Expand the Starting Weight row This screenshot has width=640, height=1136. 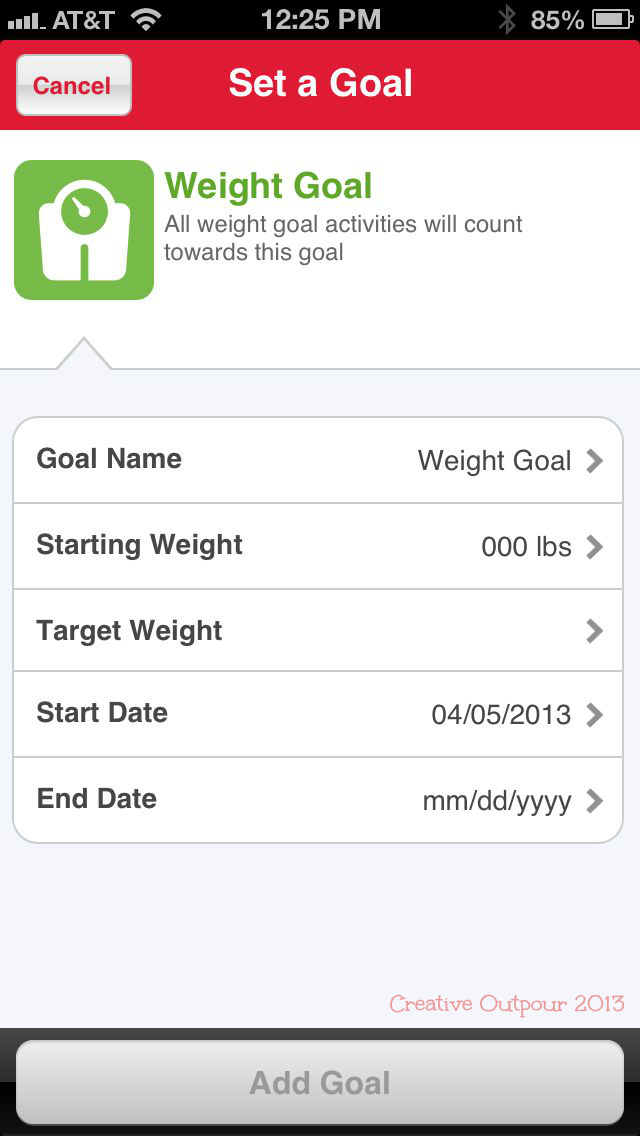tap(594, 546)
